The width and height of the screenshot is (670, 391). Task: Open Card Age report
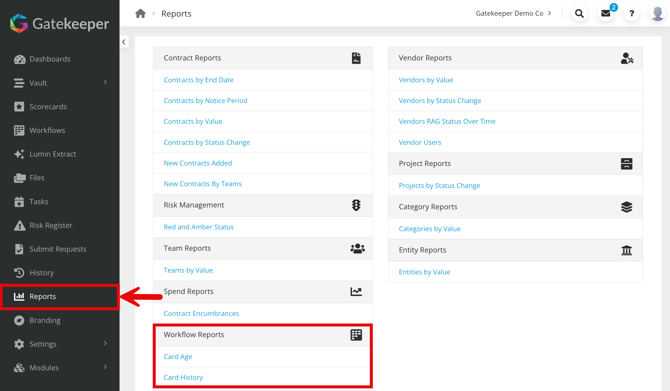[x=178, y=356]
